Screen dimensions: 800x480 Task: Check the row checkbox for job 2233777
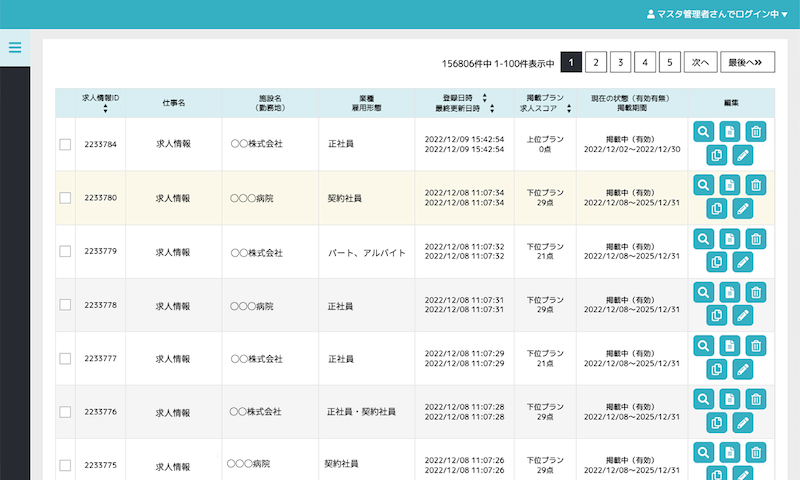[65, 358]
